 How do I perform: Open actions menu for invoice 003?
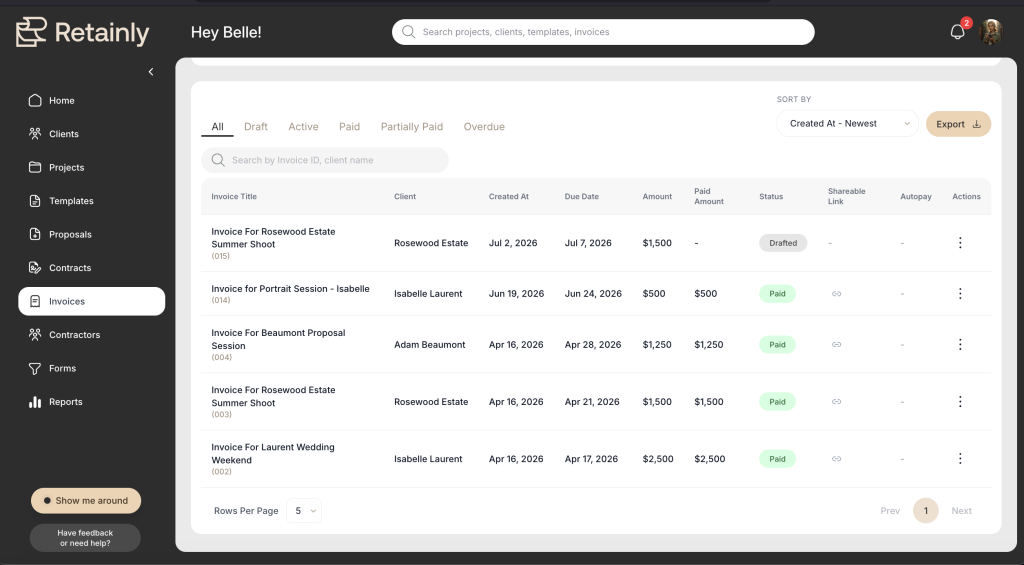click(960, 402)
